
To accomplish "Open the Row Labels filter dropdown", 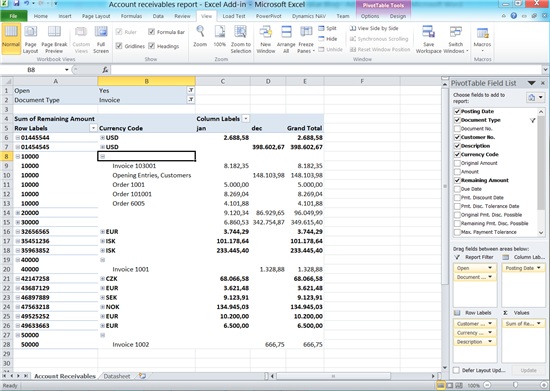I will point(93,128).
